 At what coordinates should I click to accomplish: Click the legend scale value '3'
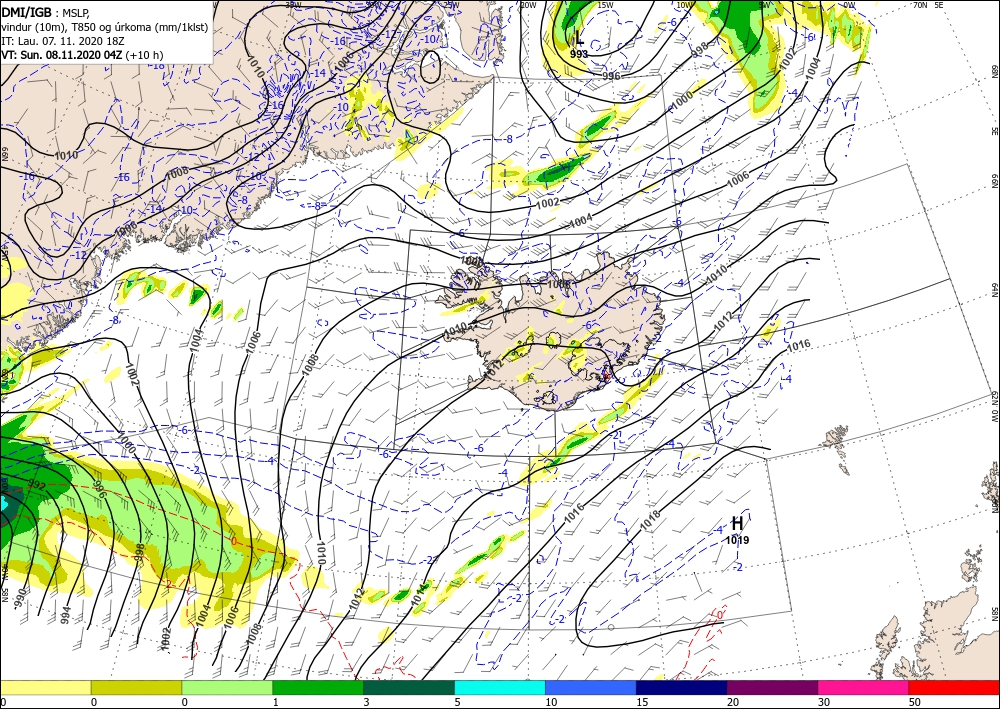[x=367, y=702]
